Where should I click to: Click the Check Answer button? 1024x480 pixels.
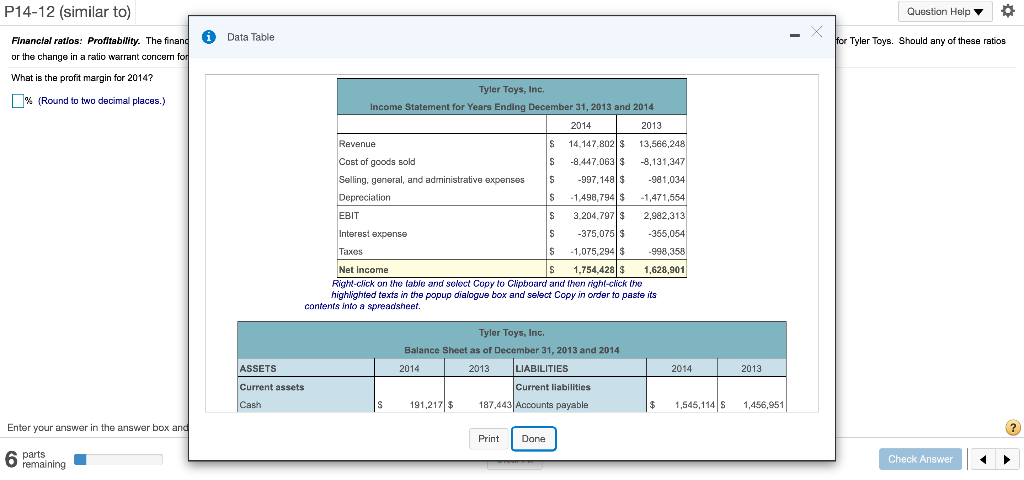click(920, 459)
